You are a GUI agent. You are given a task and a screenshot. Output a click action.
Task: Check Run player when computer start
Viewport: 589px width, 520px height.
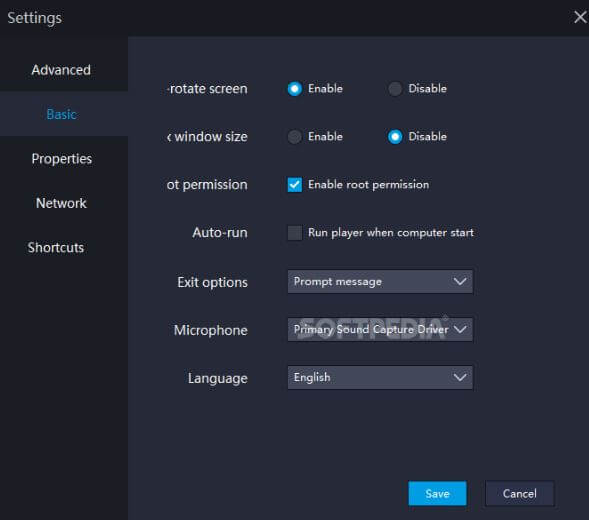tap(294, 233)
